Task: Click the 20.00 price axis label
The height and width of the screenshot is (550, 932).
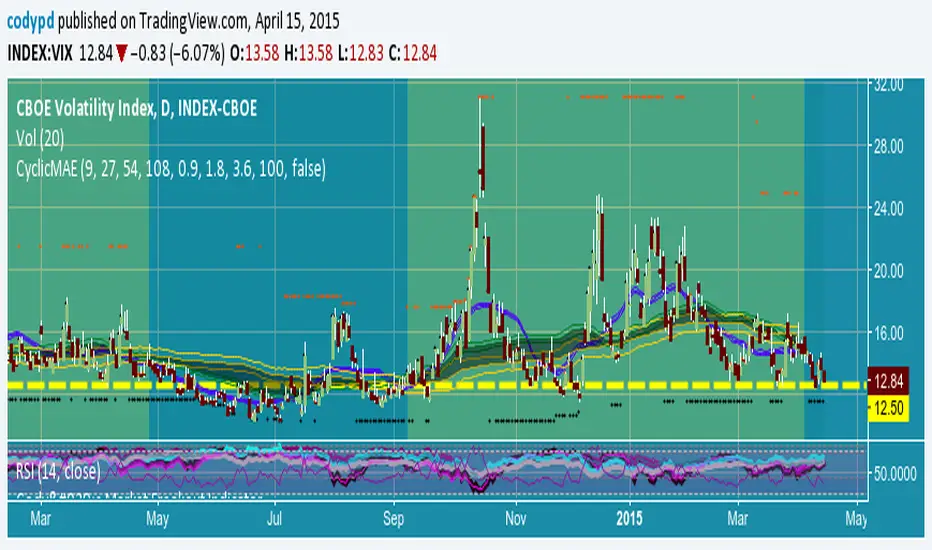Action: pyautogui.click(x=889, y=271)
